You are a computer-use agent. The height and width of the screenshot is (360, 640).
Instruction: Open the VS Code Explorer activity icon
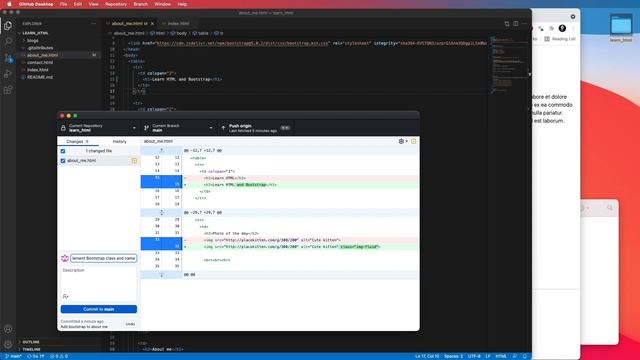click(x=8, y=25)
